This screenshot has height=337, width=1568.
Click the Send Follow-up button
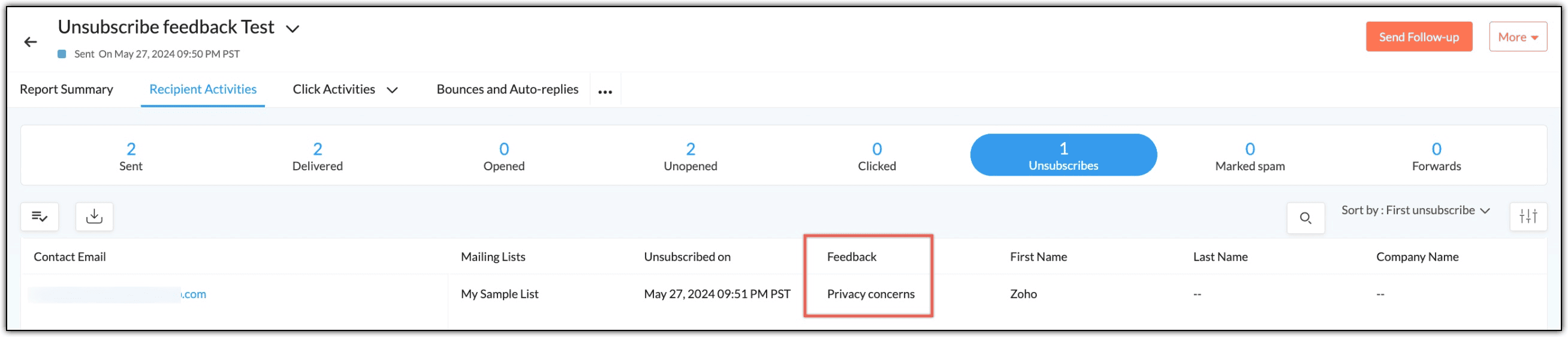click(1418, 37)
